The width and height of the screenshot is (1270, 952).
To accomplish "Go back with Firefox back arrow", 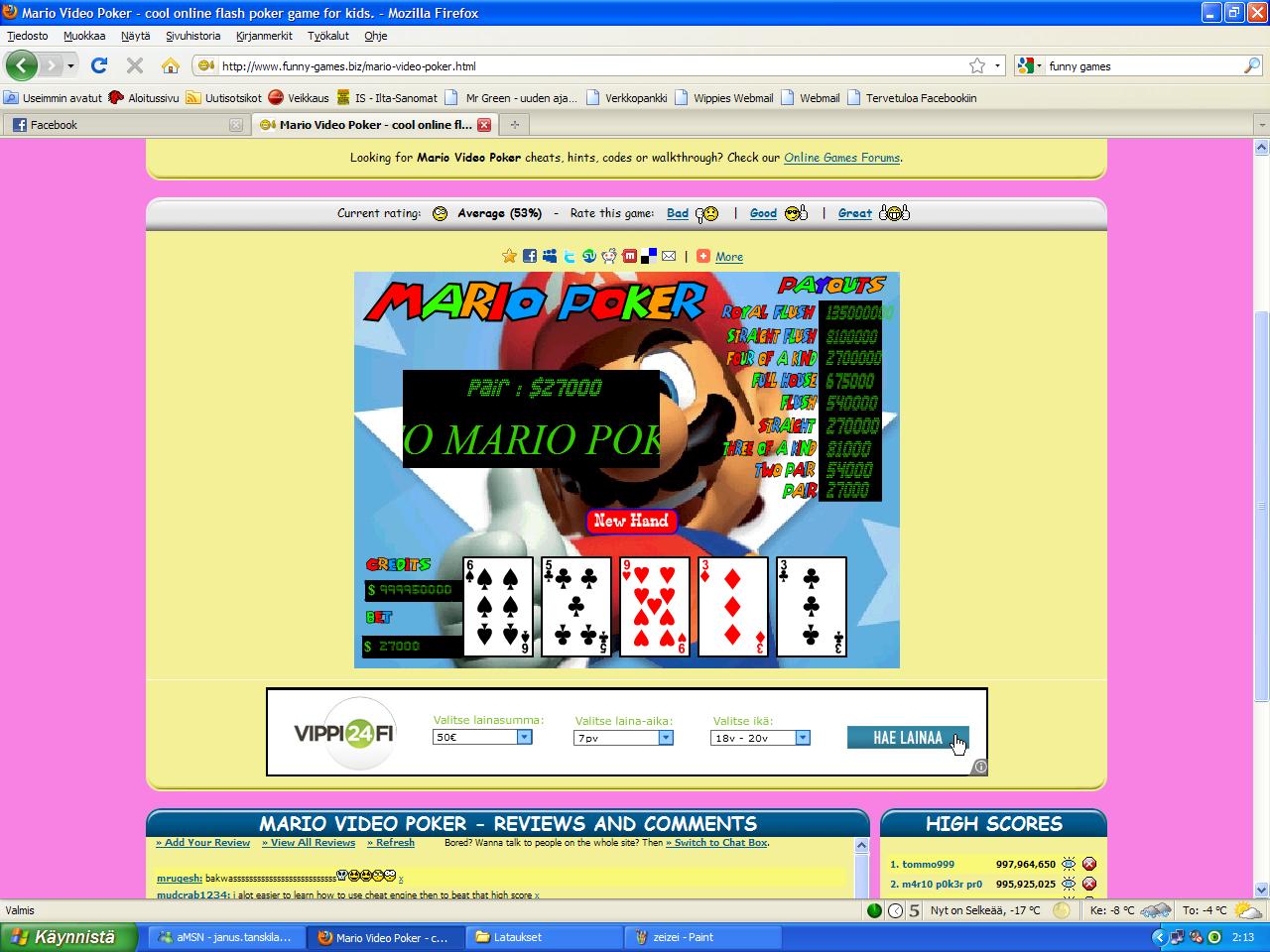I will click(x=22, y=65).
